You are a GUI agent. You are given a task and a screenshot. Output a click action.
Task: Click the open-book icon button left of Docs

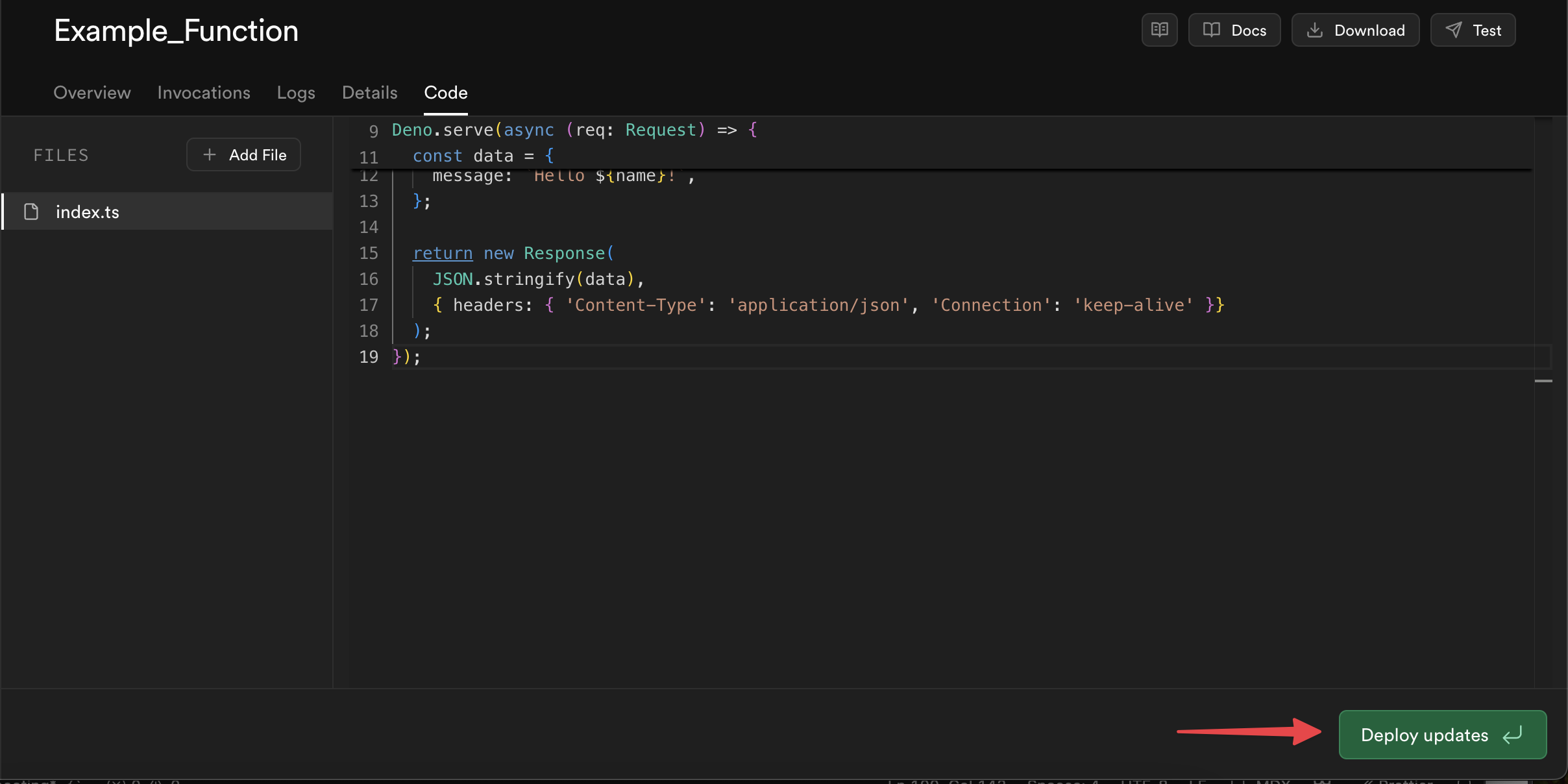click(x=1159, y=30)
